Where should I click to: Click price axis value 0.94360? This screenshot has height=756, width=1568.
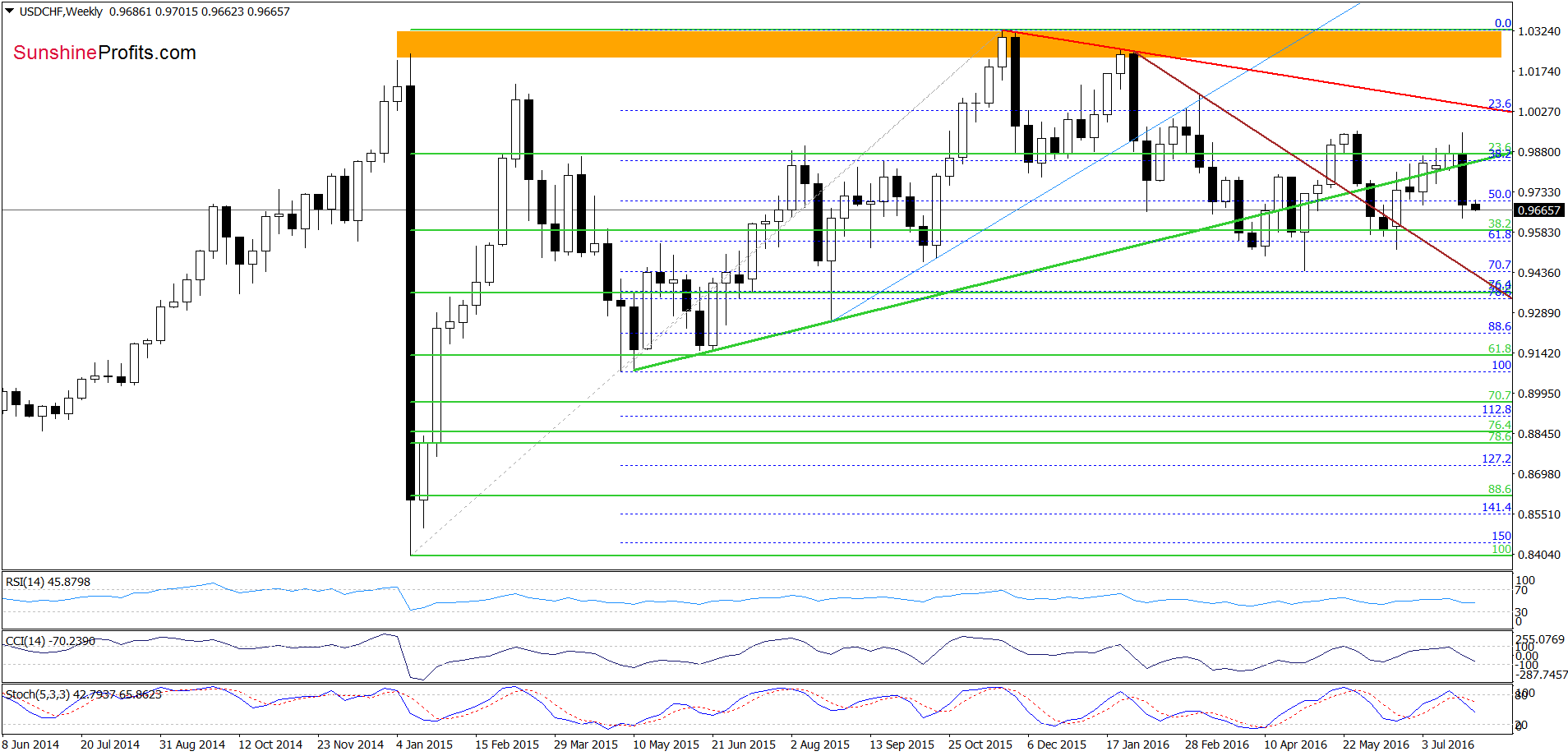1538,273
